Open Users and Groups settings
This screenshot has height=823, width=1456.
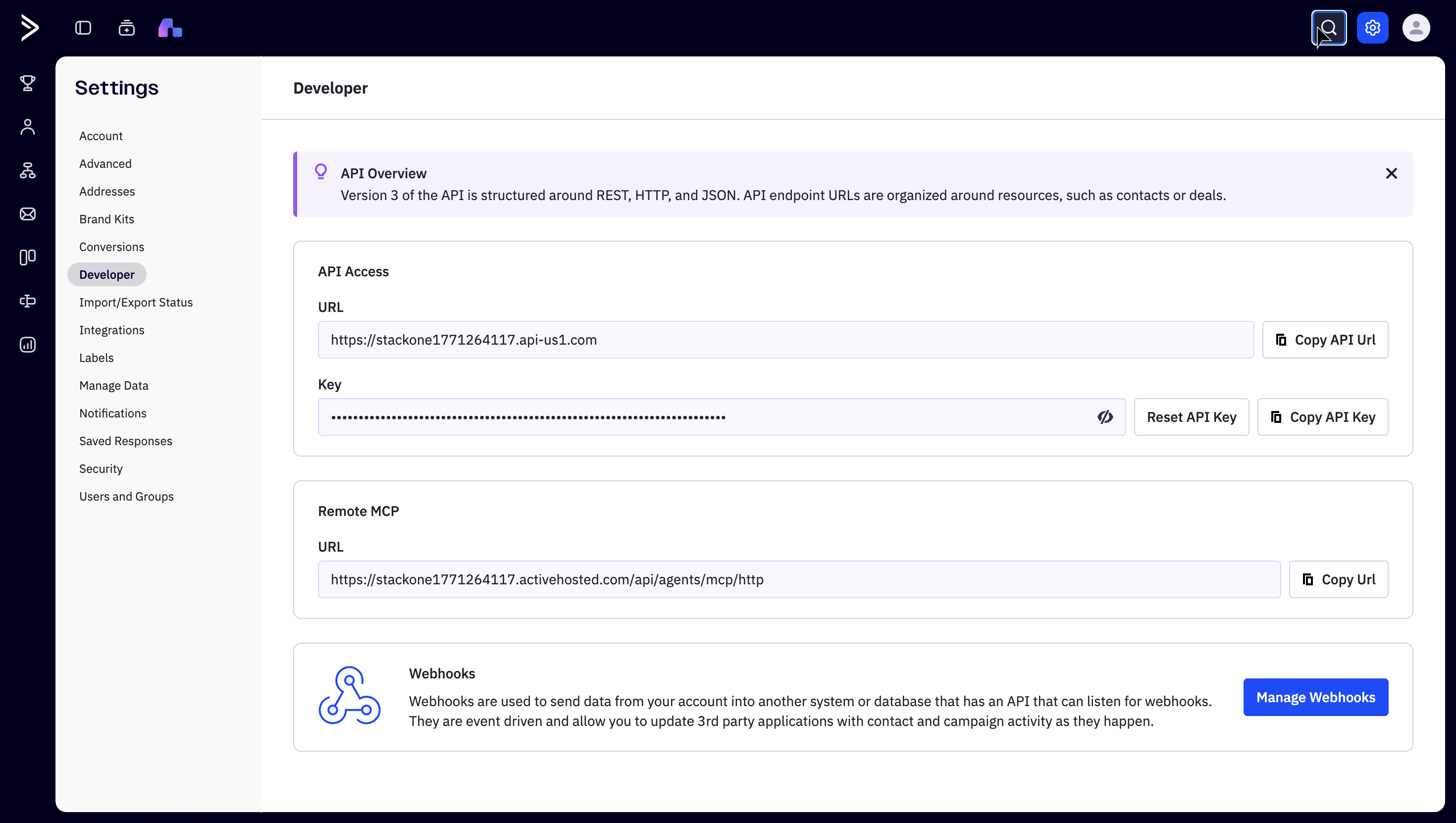point(126,496)
